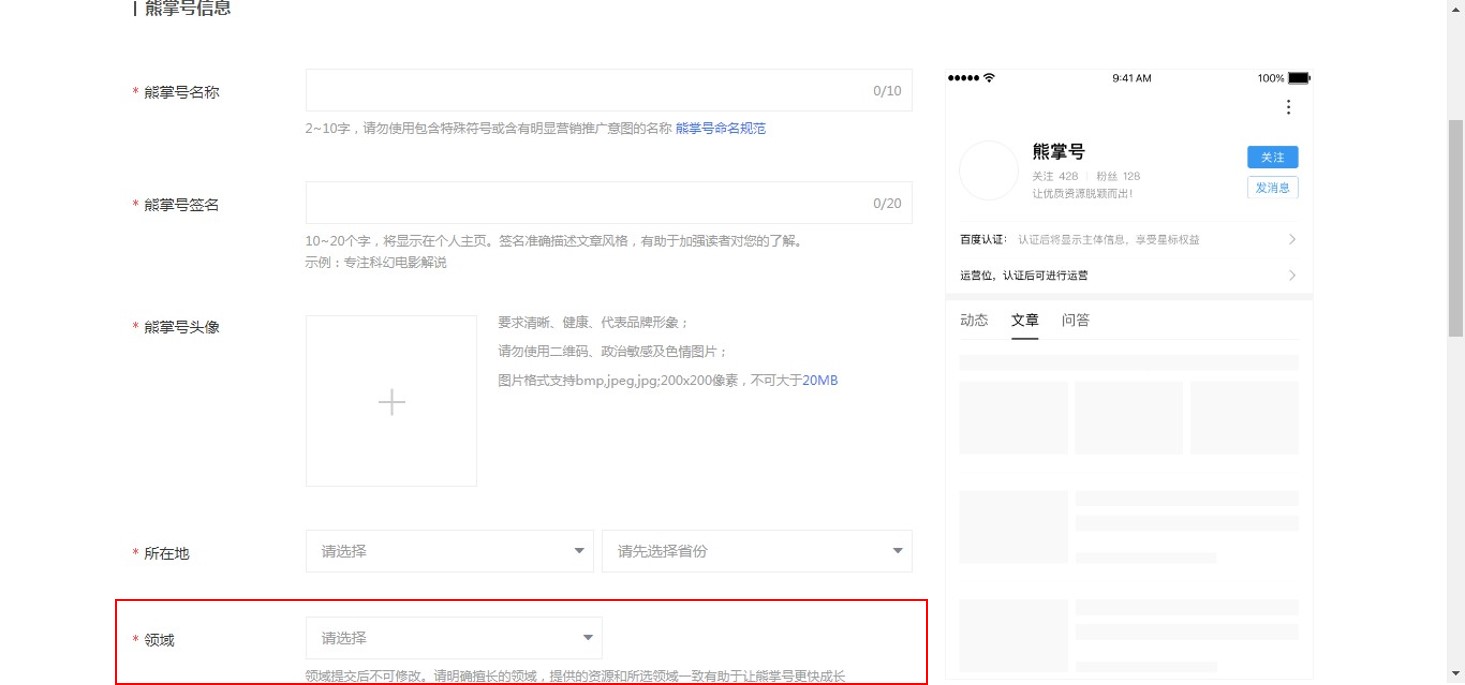Switch to the 文章 tab
The height and width of the screenshot is (685, 1465).
click(1025, 320)
